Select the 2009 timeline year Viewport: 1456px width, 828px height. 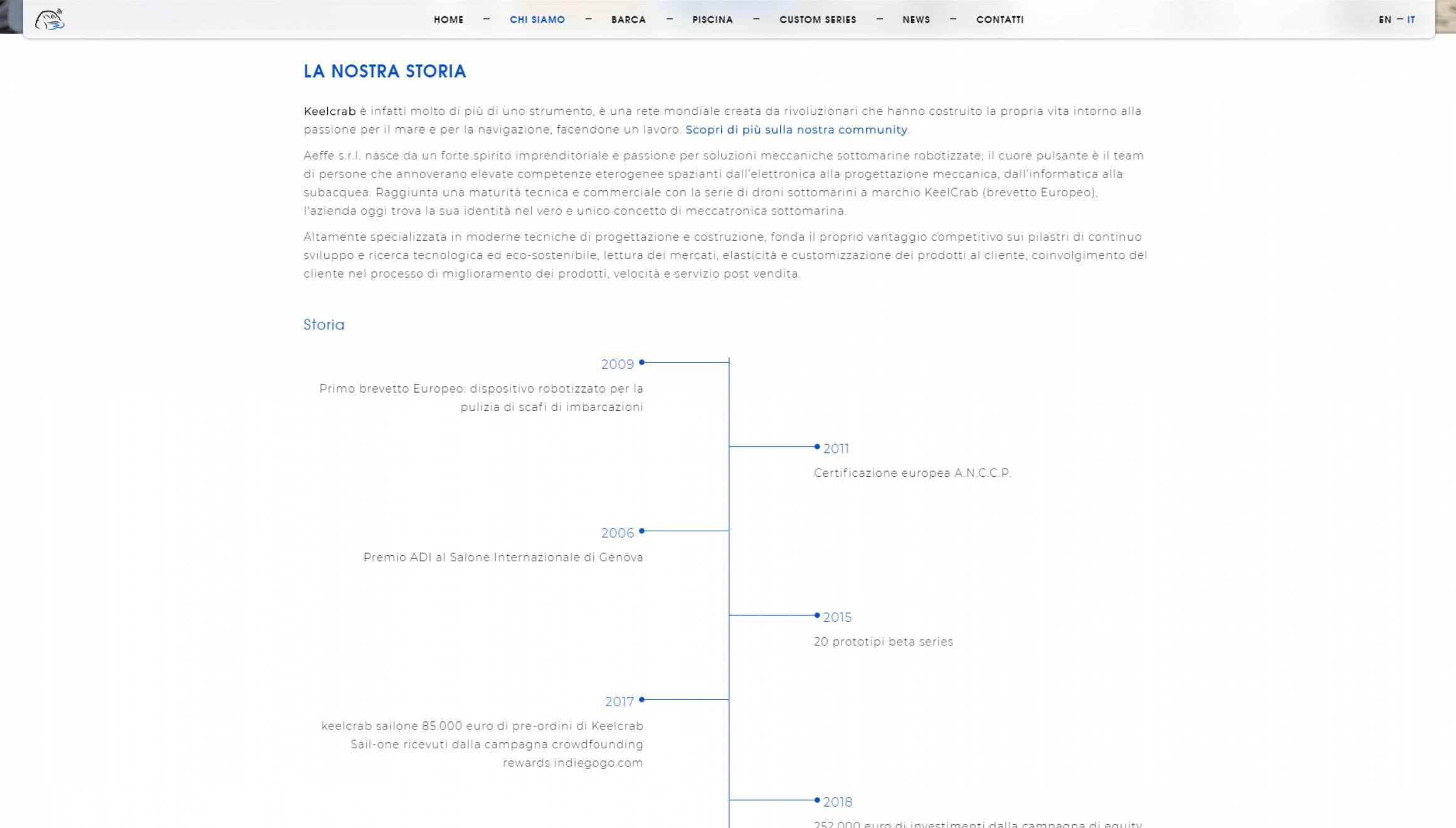coord(618,364)
